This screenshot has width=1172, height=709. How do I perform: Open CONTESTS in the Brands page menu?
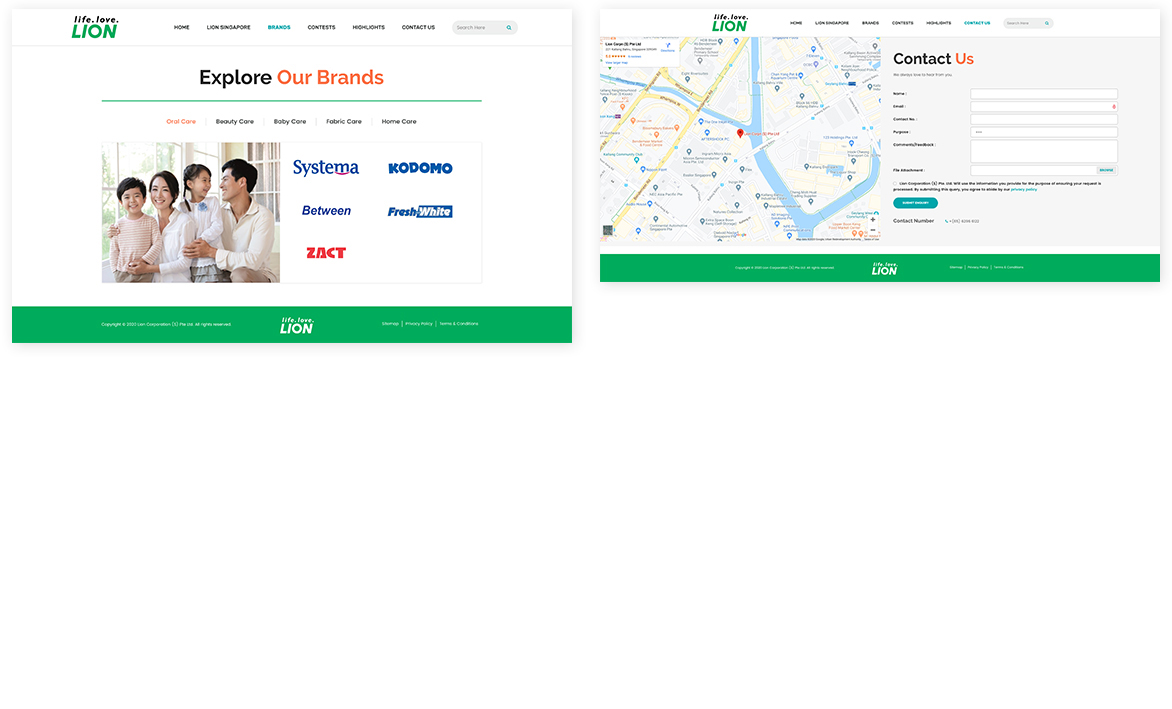coord(321,28)
